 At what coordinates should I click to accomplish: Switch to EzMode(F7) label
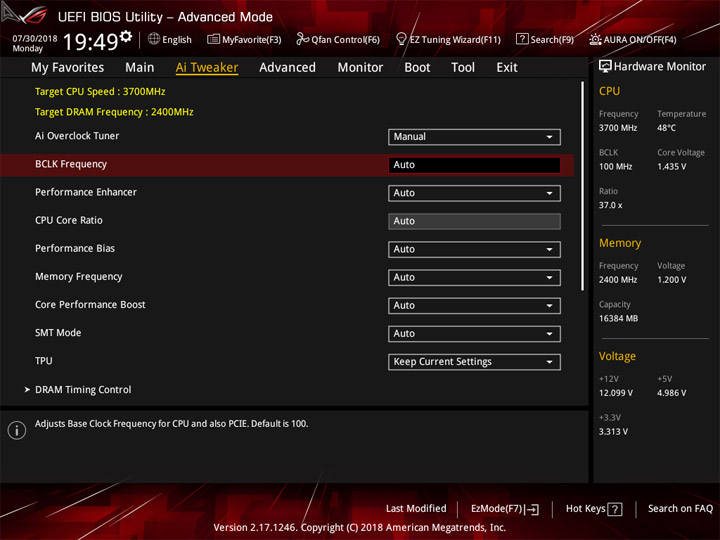[497, 509]
